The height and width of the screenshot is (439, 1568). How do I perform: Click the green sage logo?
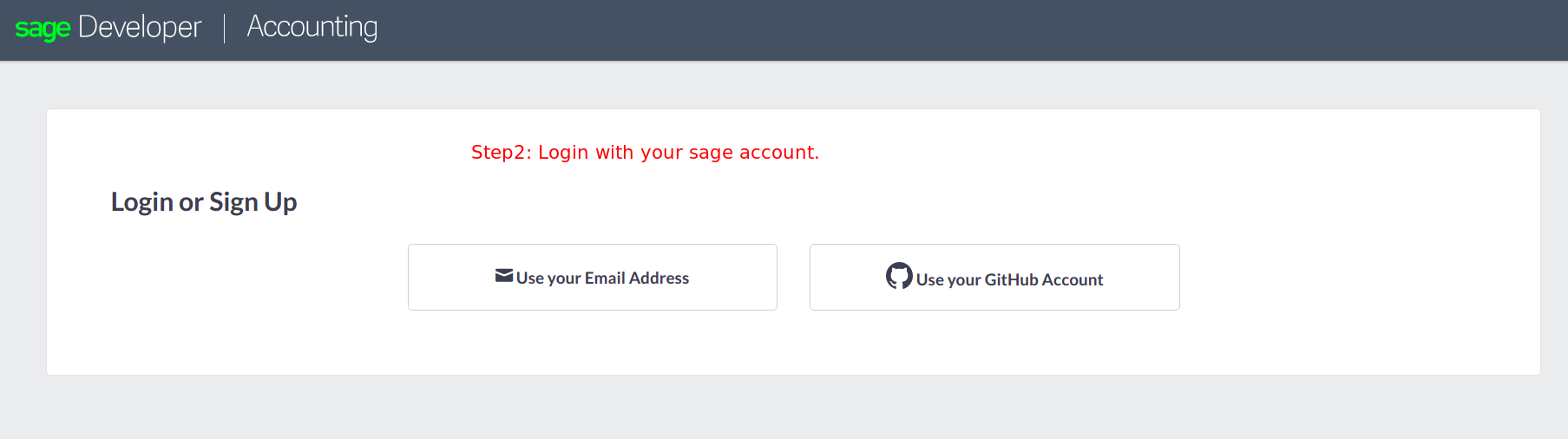43,29
